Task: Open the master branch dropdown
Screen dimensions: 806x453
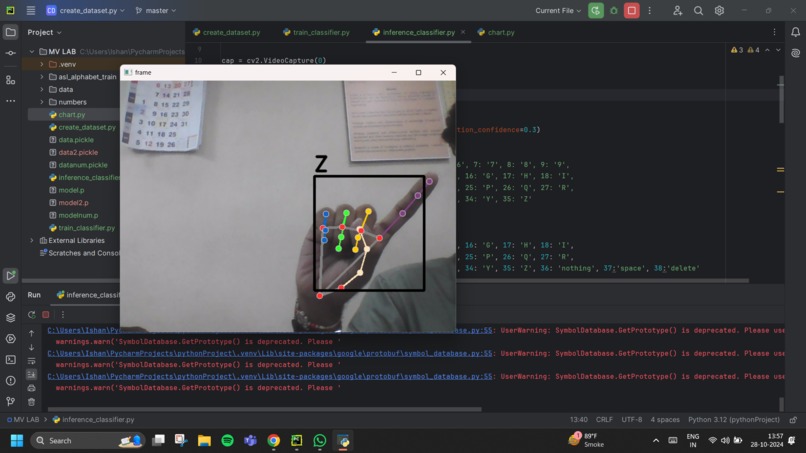Action: point(156,10)
